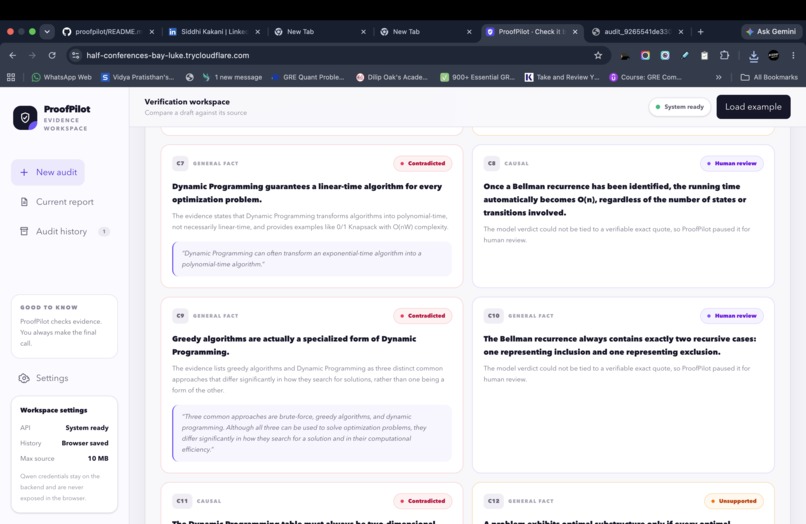Open the browser downloads icon
806x524 pixels.
point(754,56)
